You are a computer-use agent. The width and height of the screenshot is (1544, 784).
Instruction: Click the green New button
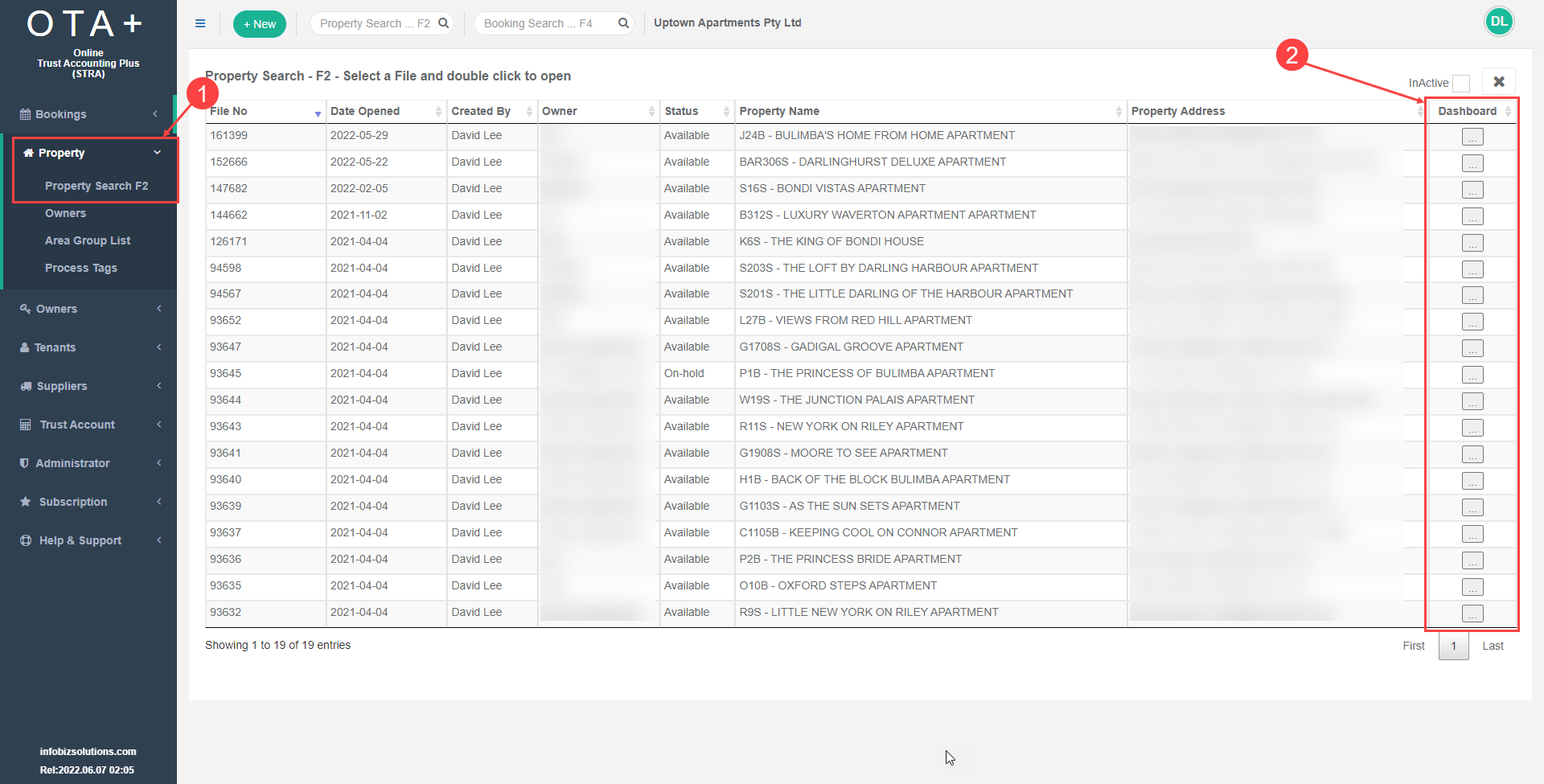coord(260,24)
